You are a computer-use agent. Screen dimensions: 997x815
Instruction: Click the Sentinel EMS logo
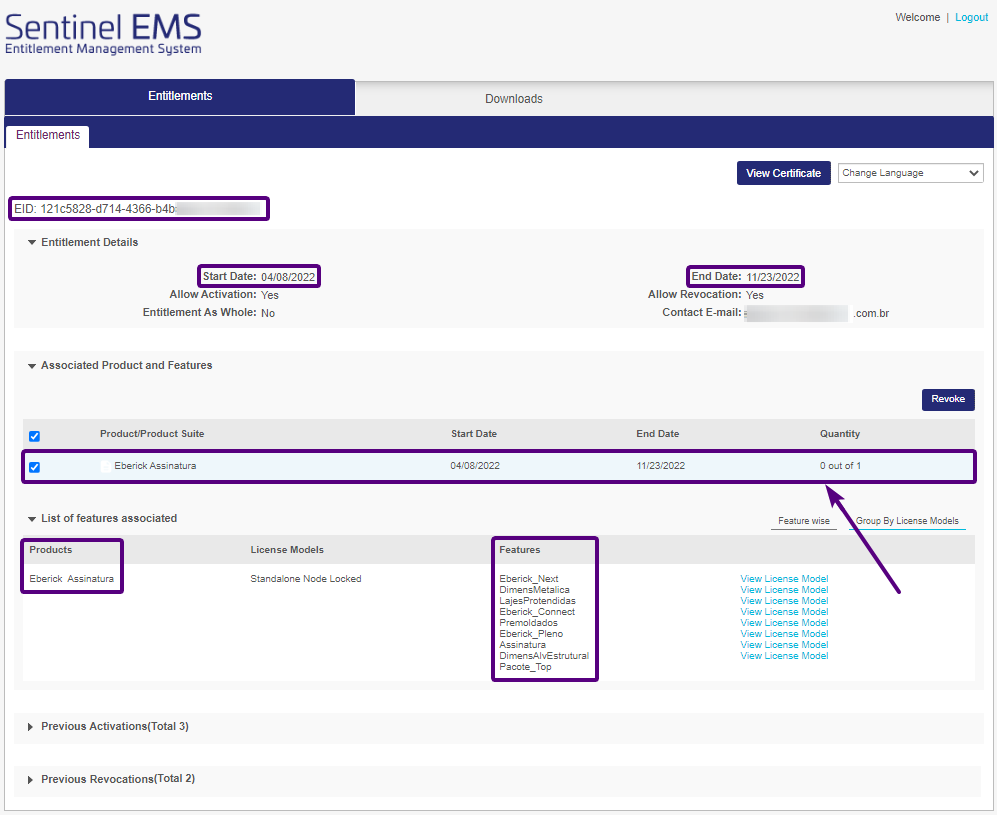pyautogui.click(x=103, y=34)
